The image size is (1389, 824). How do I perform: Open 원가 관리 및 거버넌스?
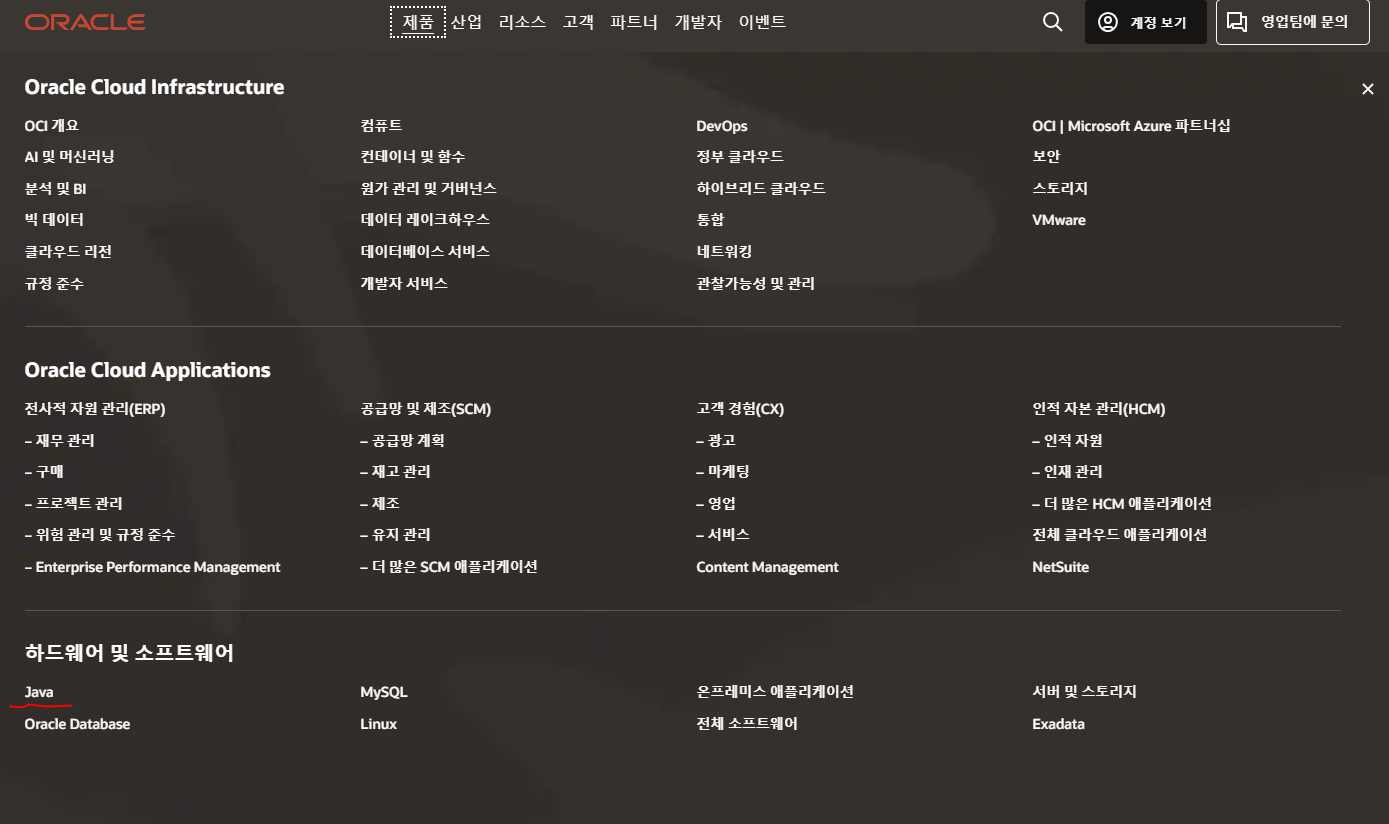(428, 188)
